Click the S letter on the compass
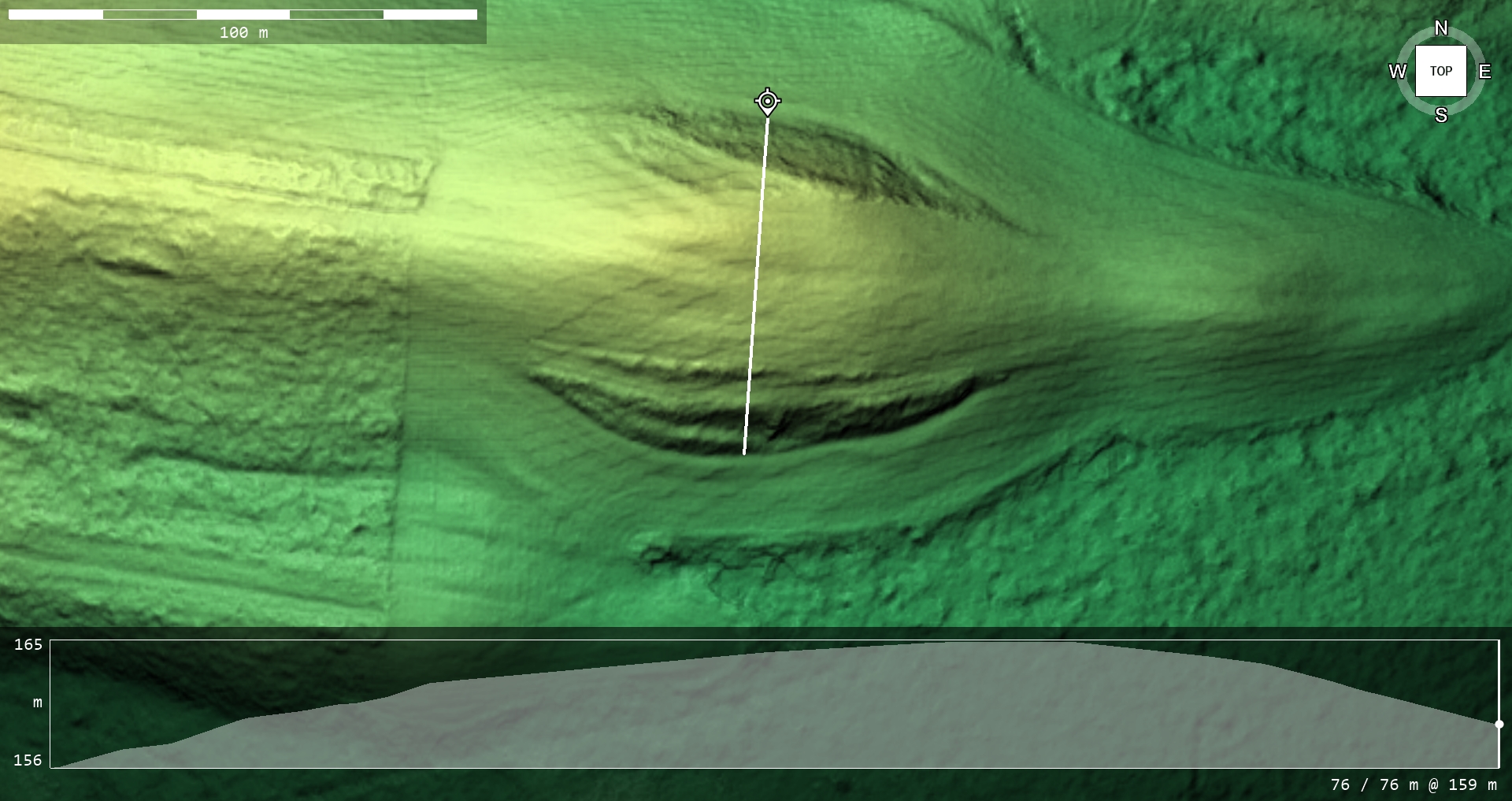Screen dimensions: 1512x801 pos(1441,115)
